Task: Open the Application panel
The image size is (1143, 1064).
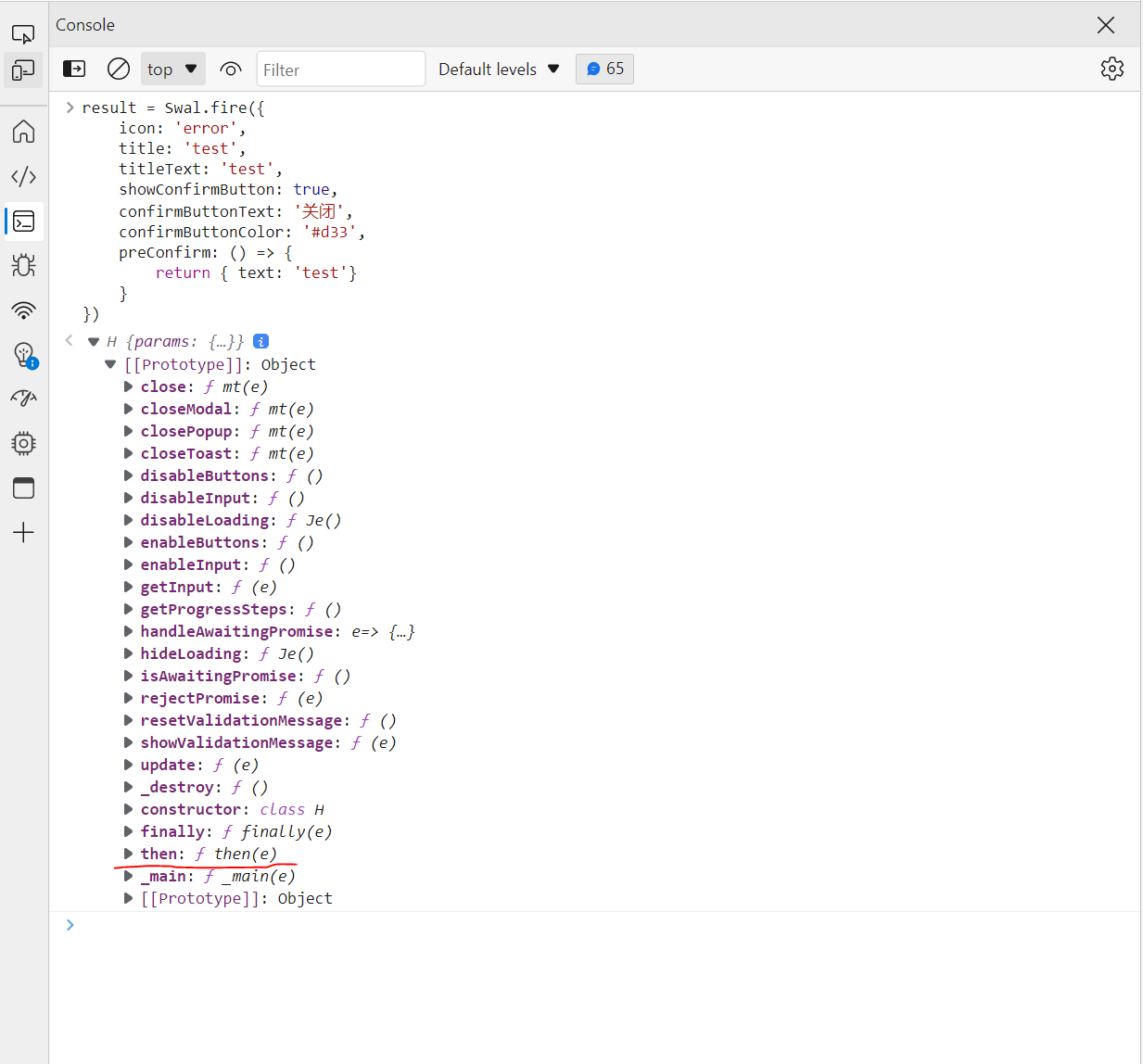Action: [x=24, y=488]
